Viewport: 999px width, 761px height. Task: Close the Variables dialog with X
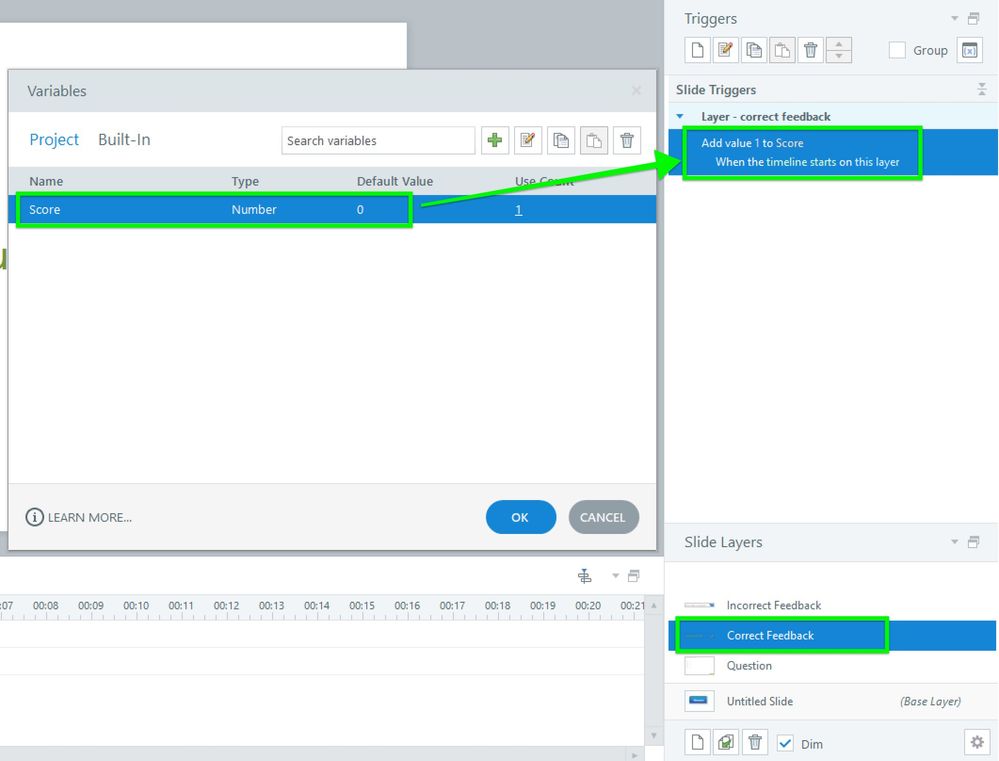636,91
